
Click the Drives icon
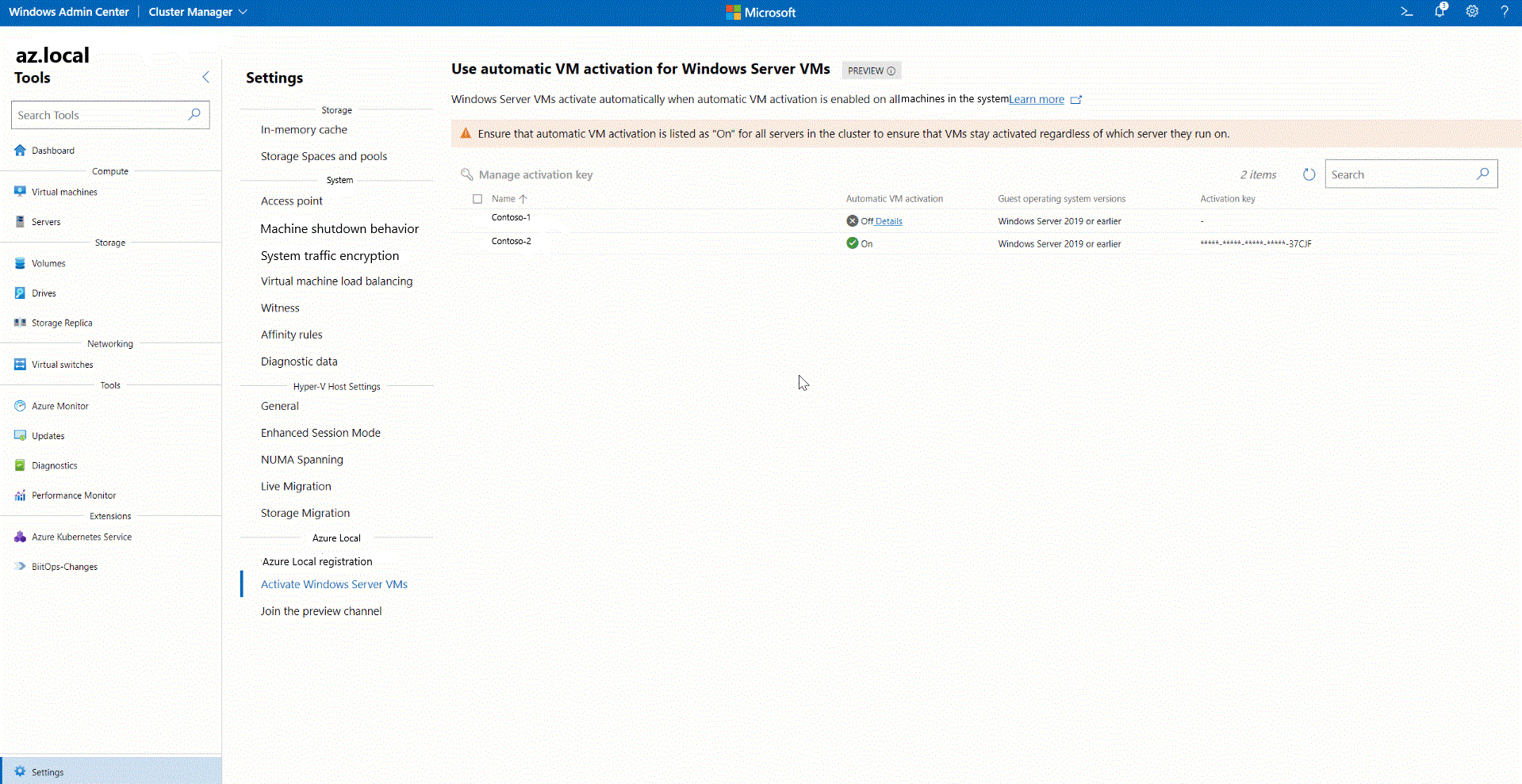pyautogui.click(x=20, y=293)
